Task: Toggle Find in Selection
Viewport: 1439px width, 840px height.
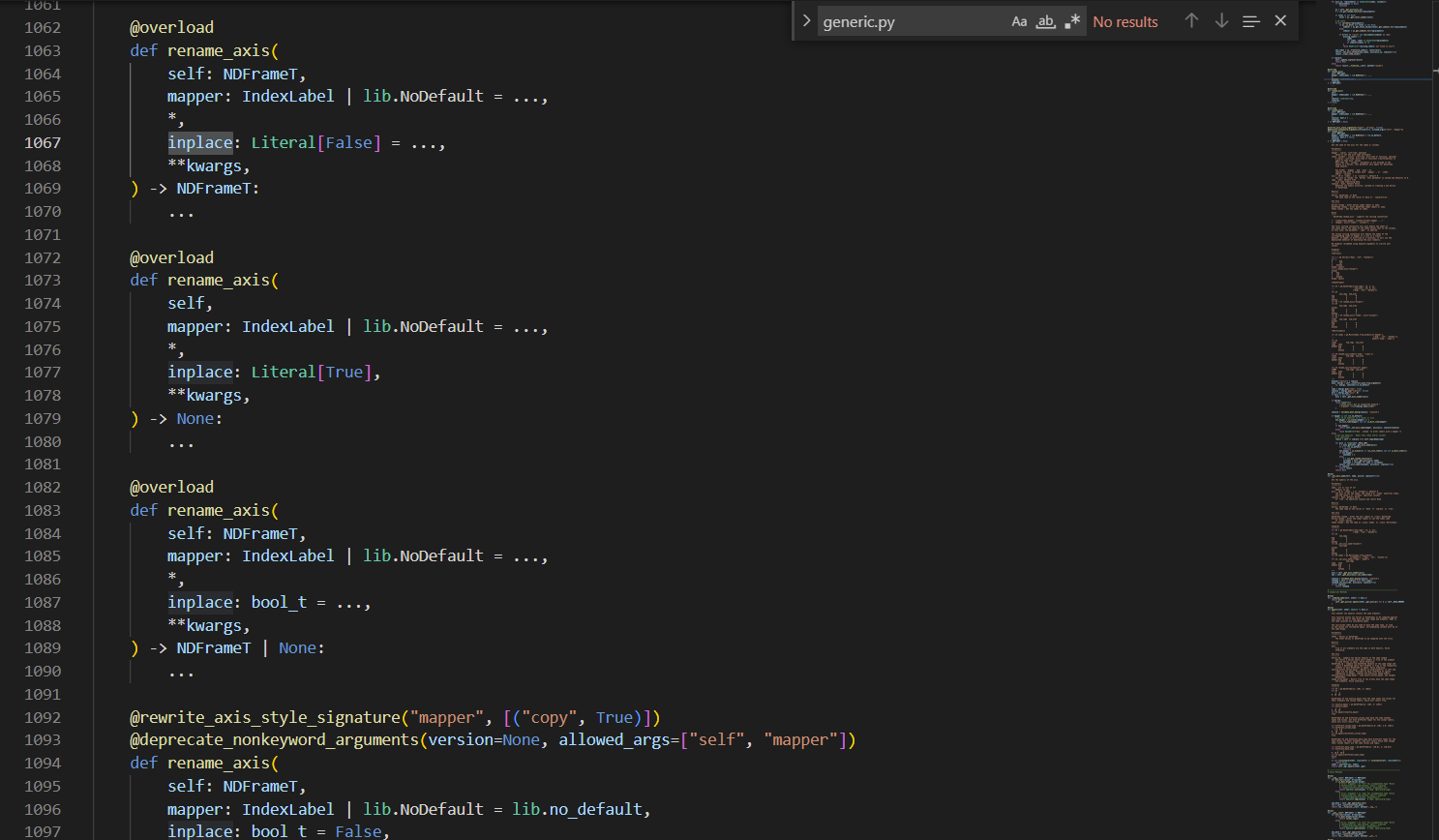Action: click(1251, 21)
